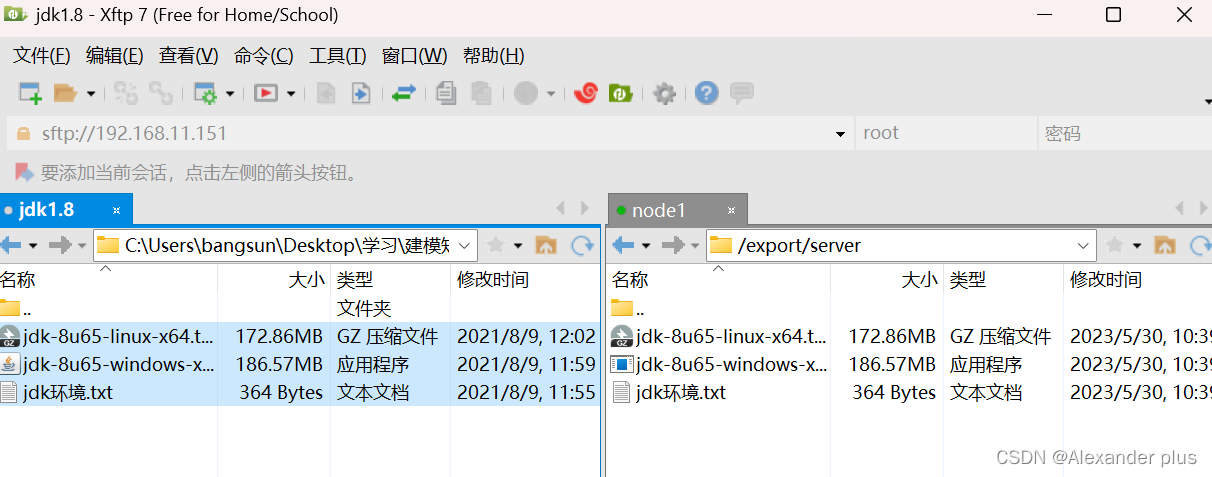Viewport: 1212px width, 477px height.
Task: Click the lock icon beside the address
Action: 22,133
